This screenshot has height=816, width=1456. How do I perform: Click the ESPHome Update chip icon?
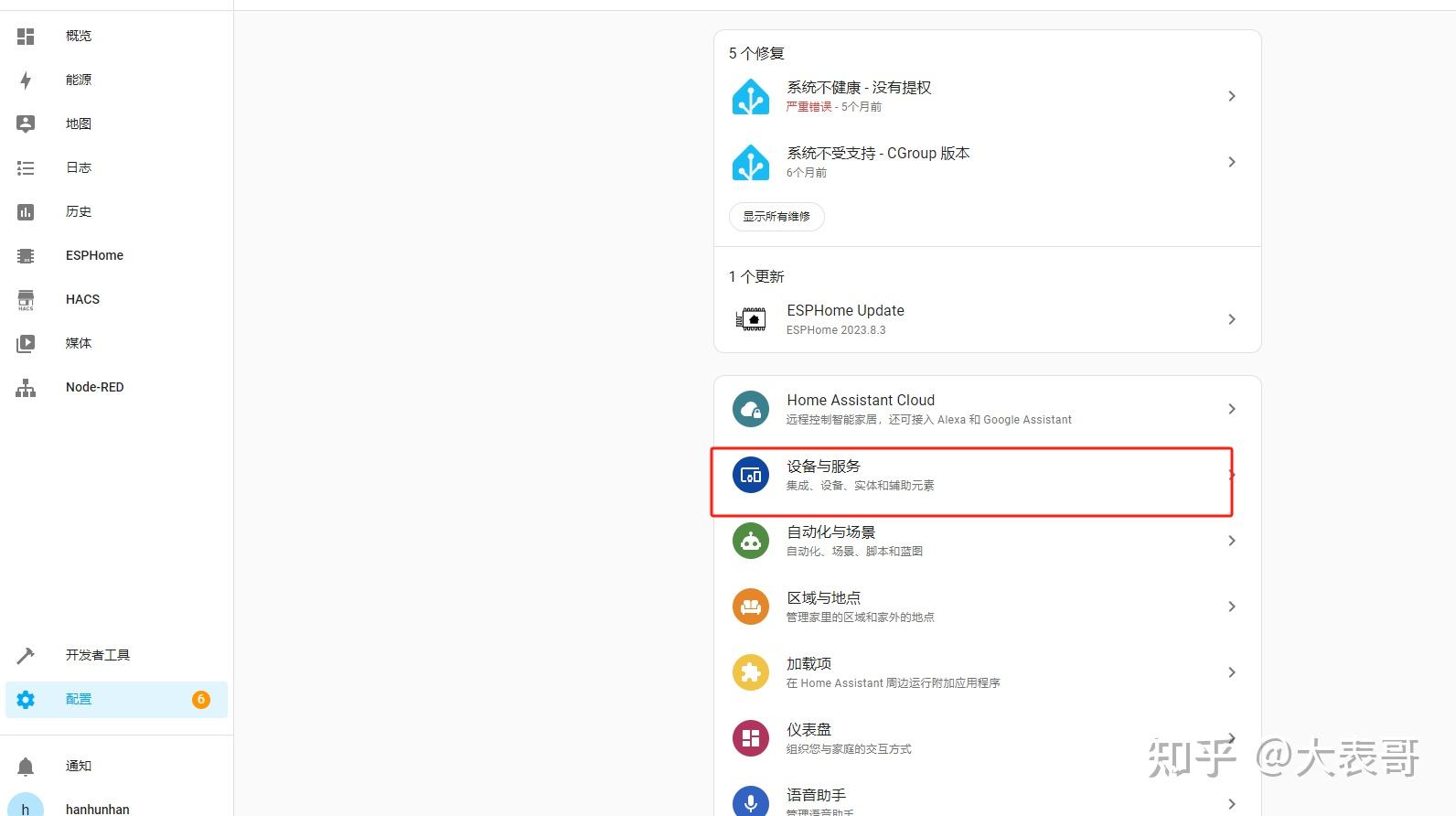(751, 319)
